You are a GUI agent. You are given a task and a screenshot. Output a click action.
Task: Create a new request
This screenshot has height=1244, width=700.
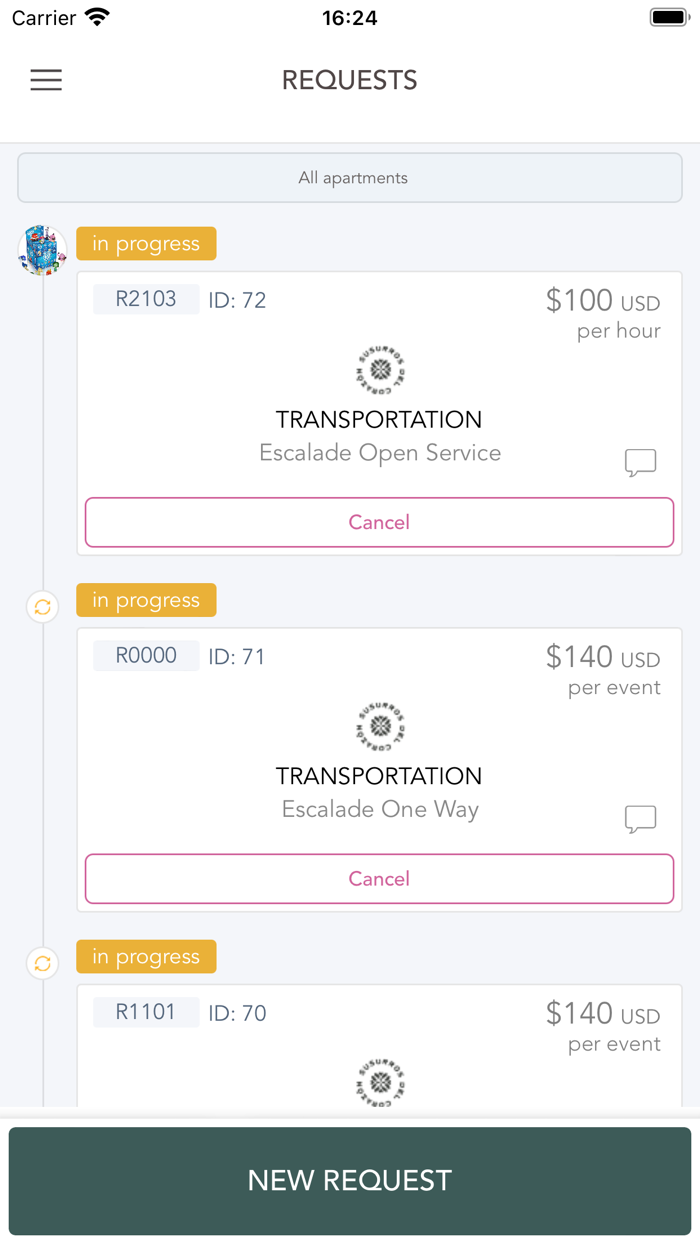tap(350, 1180)
